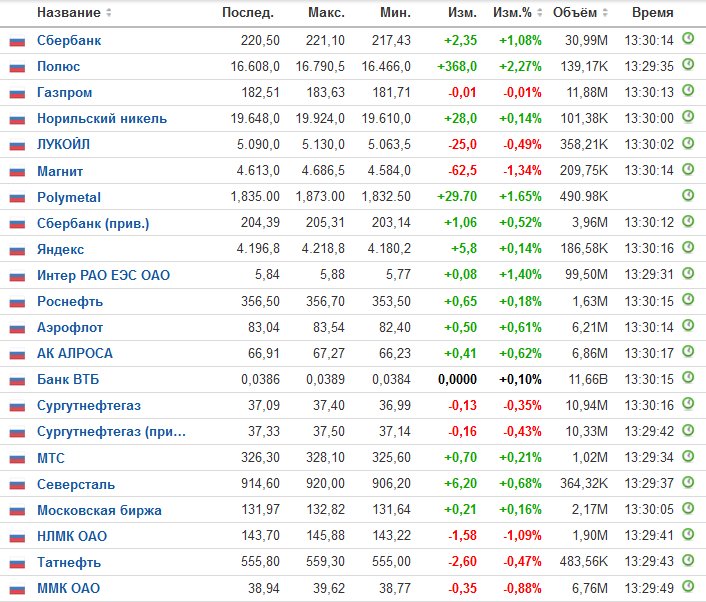Select the 11,66B volume for Банк ВТБ

click(x=588, y=380)
